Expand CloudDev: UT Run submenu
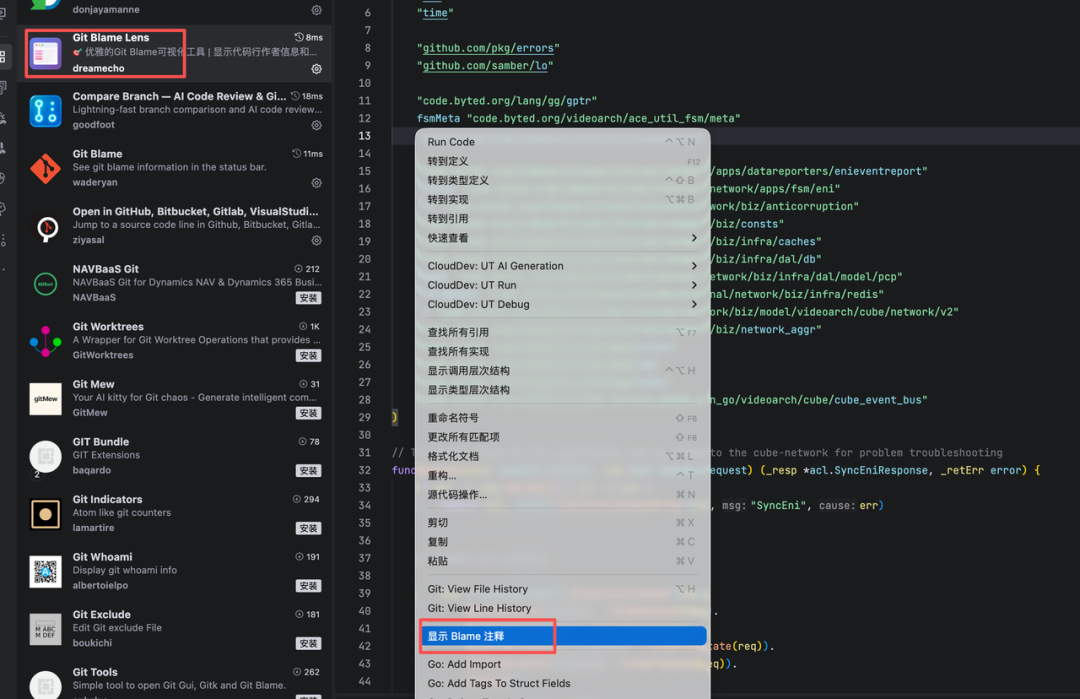 (x=563, y=285)
